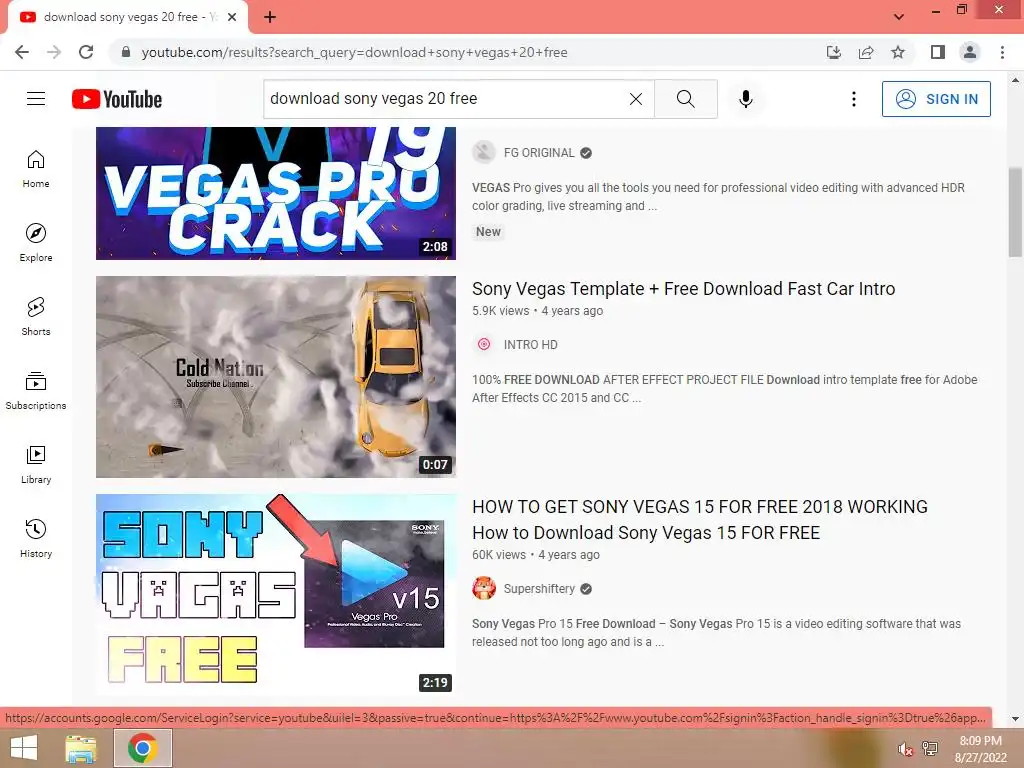Visit the INTRO HD channel
The height and width of the screenshot is (768, 1024).
(x=530, y=345)
